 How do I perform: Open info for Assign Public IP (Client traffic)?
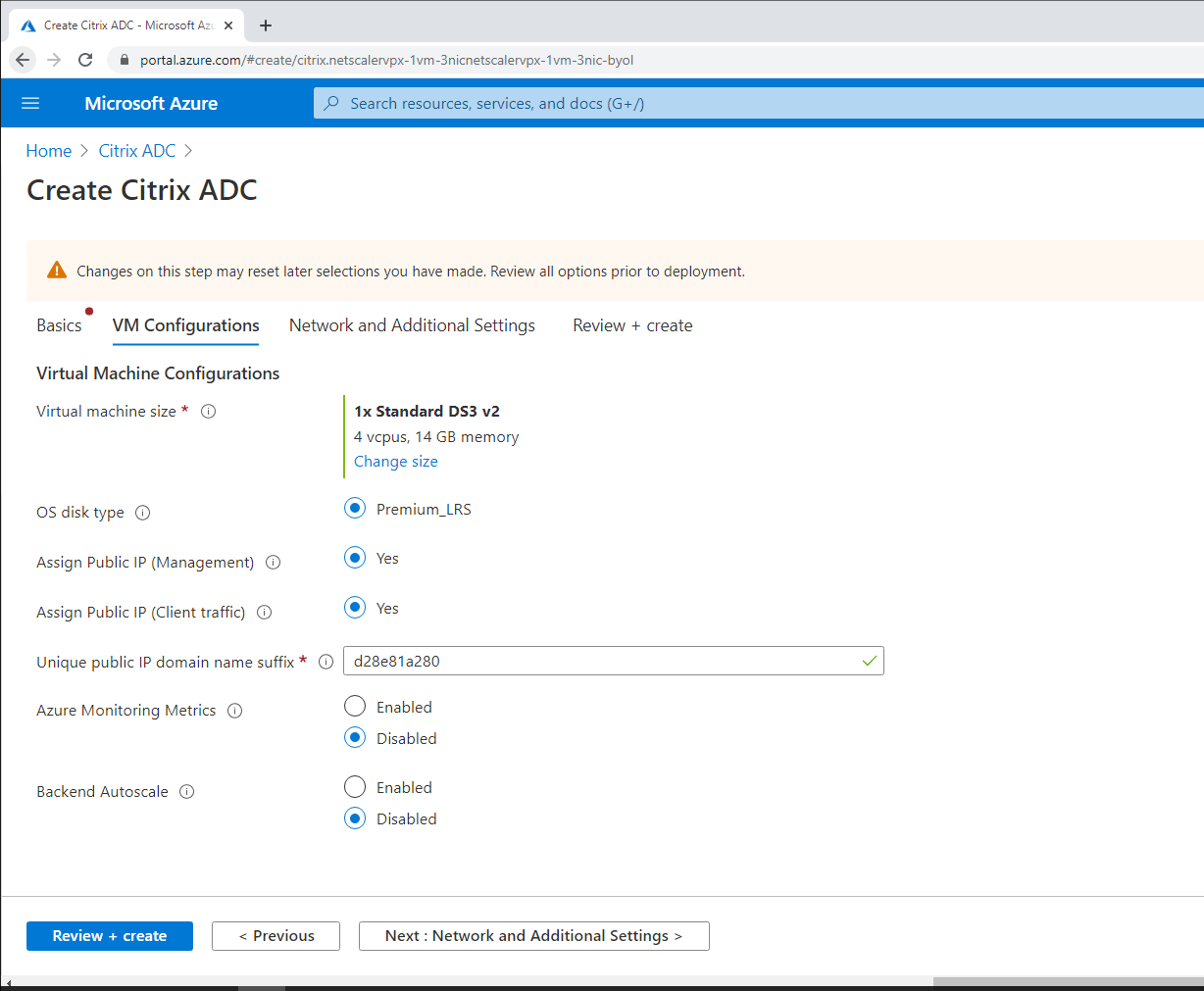(264, 612)
